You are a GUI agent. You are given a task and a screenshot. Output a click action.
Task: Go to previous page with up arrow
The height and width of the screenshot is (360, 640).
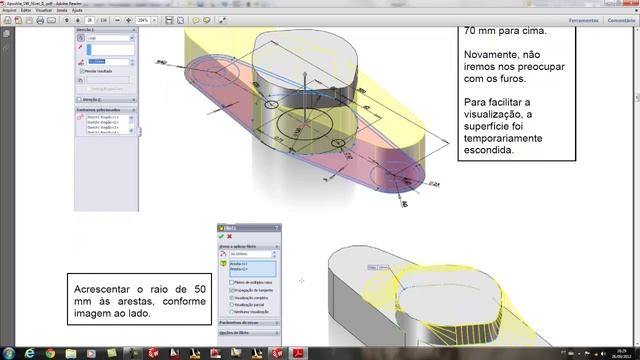(67, 20)
